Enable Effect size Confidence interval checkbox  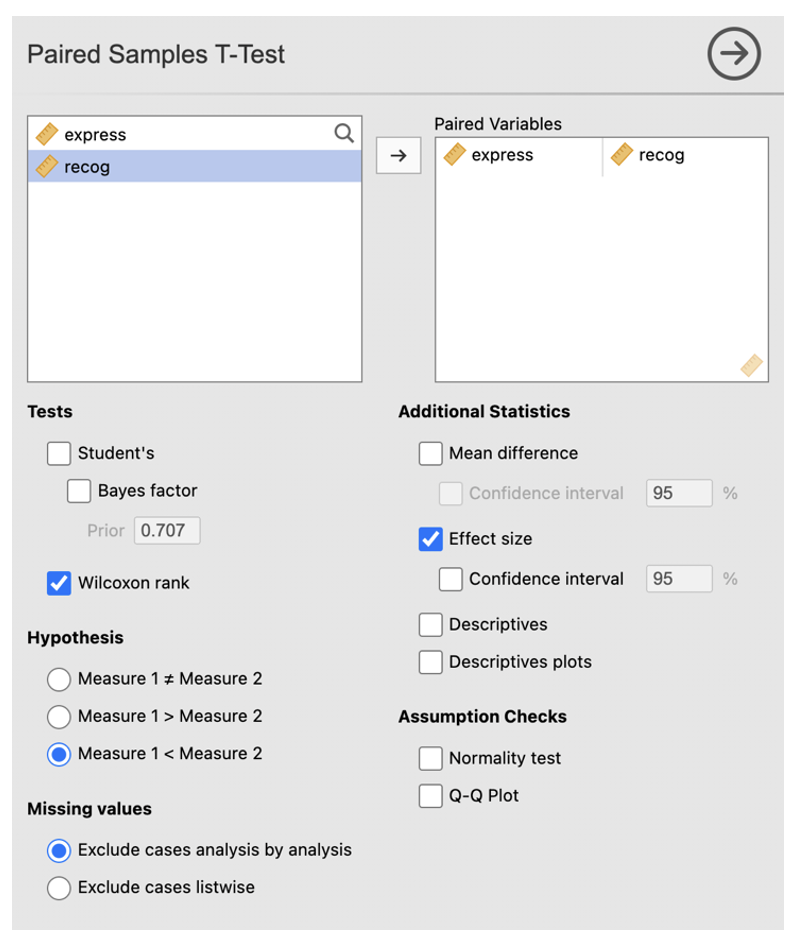point(451,579)
